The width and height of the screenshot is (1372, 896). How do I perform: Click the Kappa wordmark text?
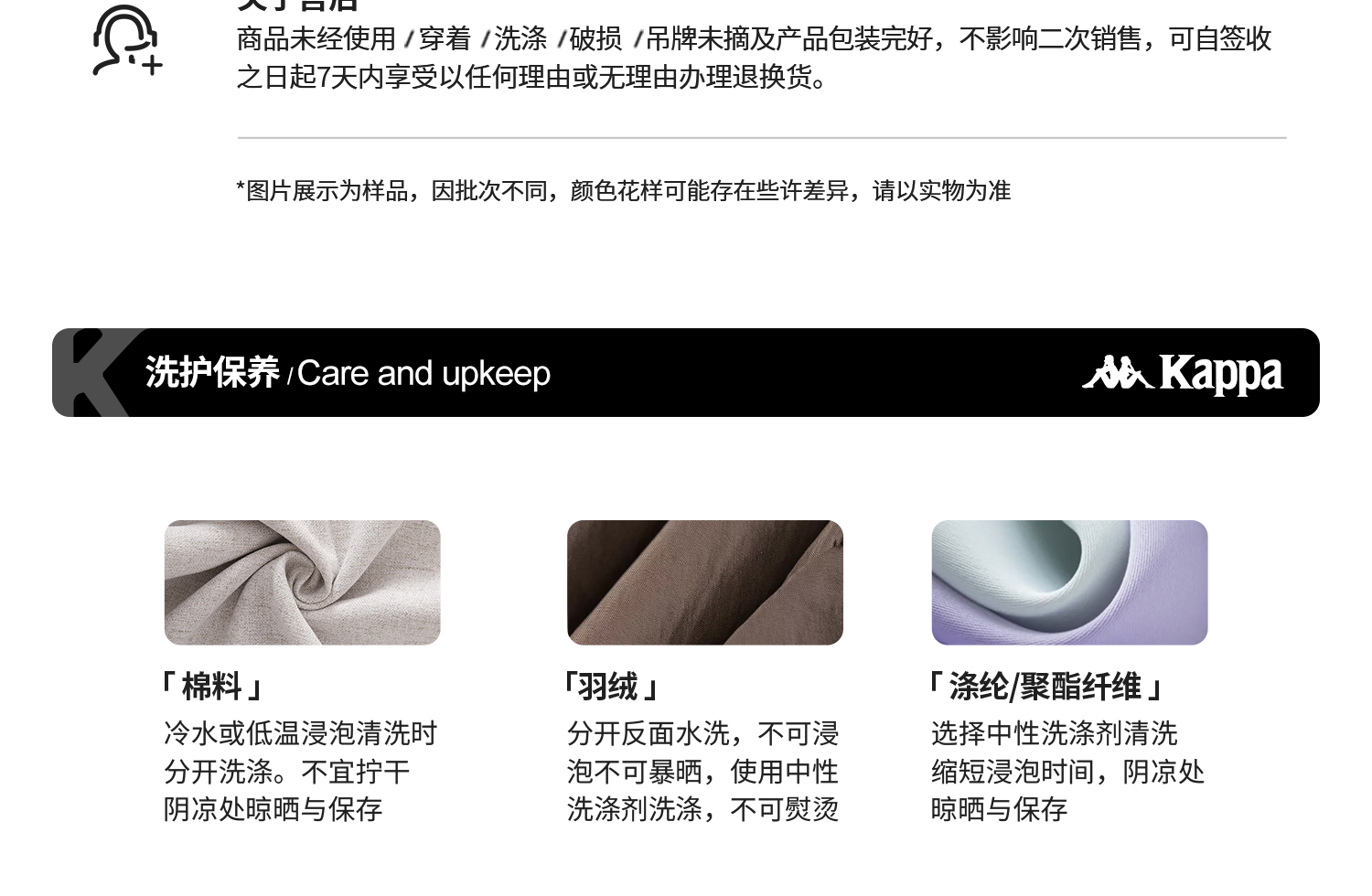click(1221, 374)
